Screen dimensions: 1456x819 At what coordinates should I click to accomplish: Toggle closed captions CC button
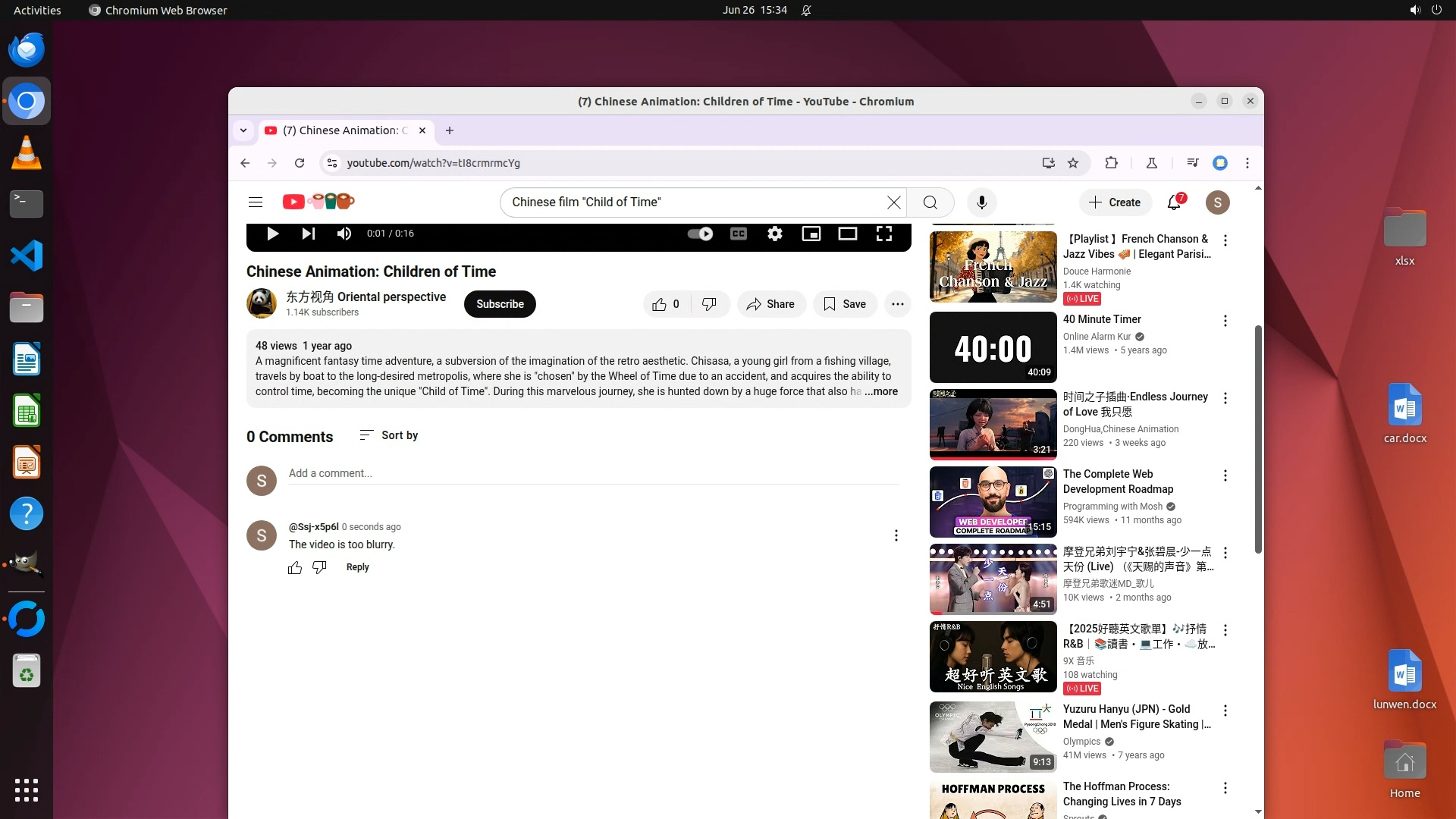[739, 234]
